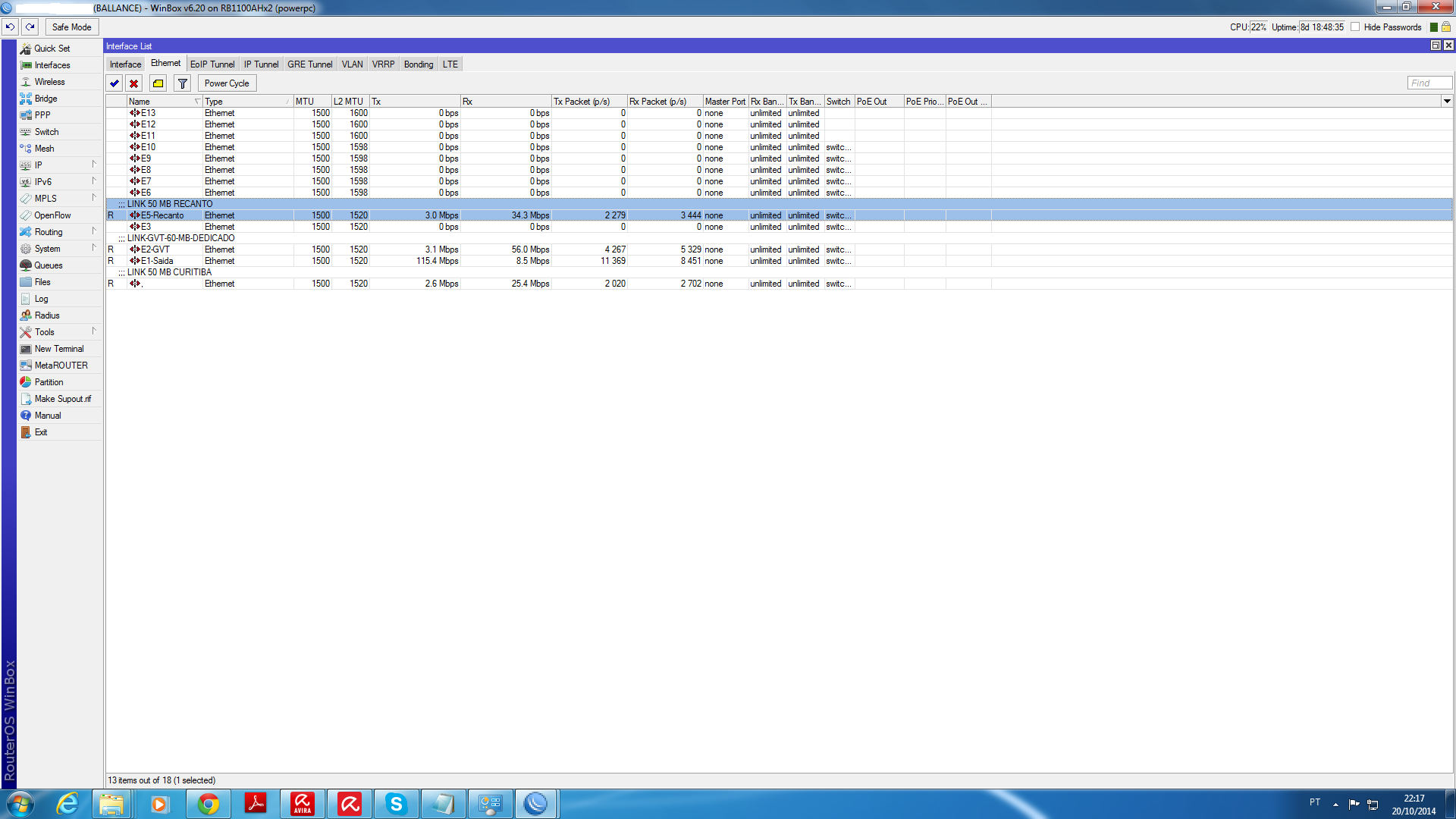
Task: Open New Terminal
Action: (x=59, y=349)
